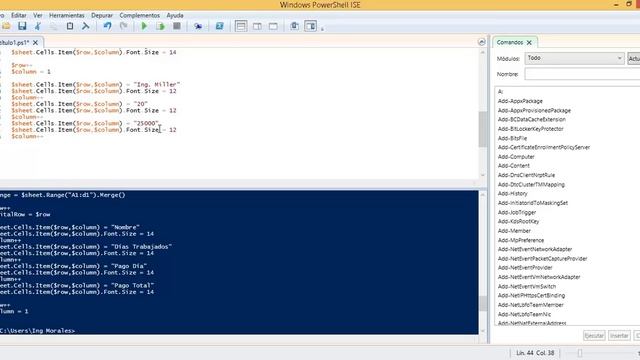640x360 pixels.
Task: Click the console pane scroll-down arrow
Action: point(482,331)
